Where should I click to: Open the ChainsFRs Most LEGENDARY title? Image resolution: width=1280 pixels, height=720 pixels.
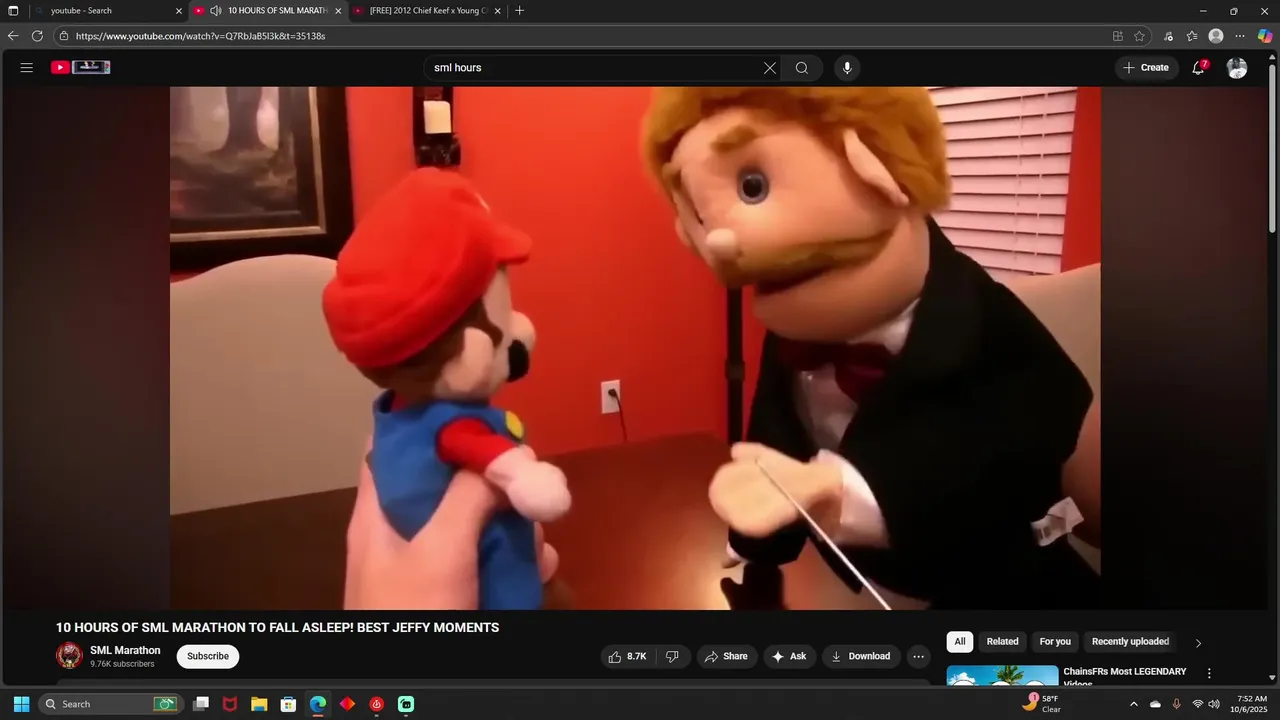[x=1125, y=677]
